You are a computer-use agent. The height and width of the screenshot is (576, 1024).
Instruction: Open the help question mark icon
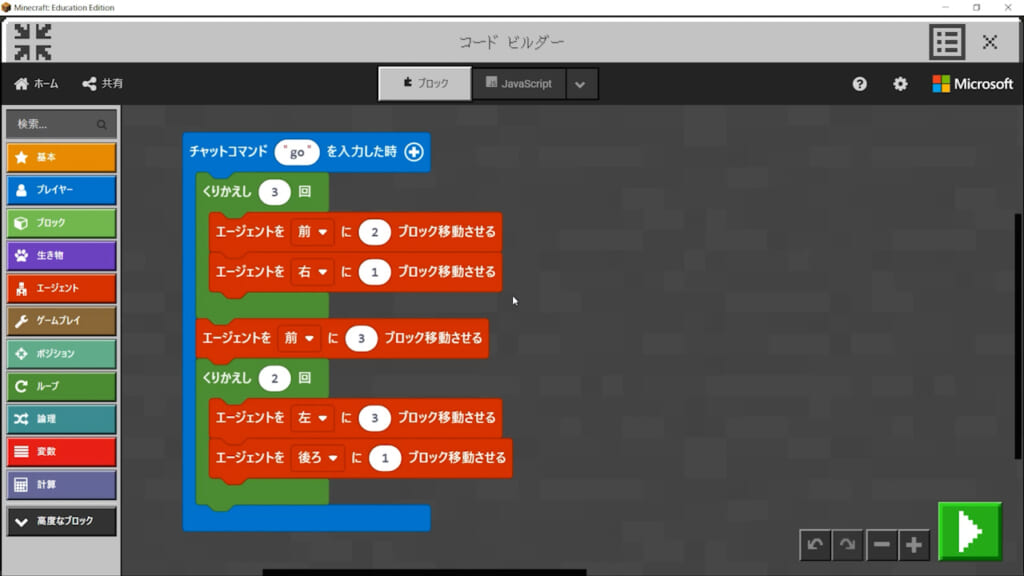[x=860, y=84]
